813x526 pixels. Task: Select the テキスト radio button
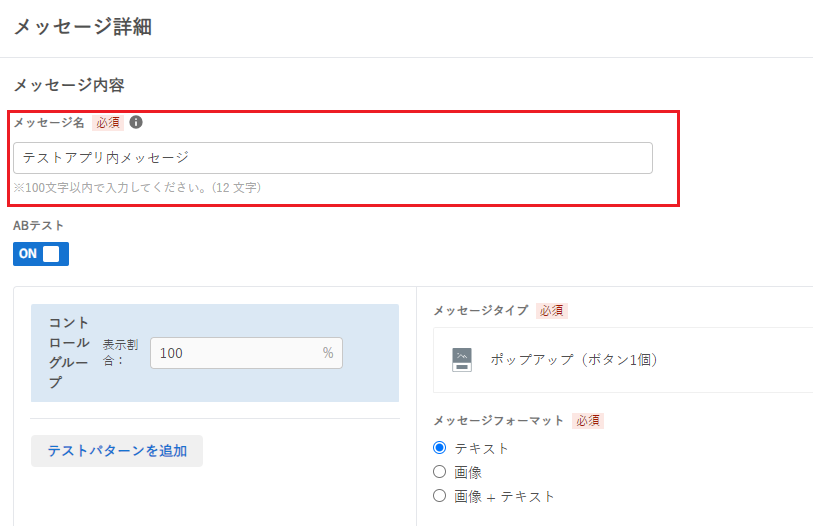(x=439, y=448)
